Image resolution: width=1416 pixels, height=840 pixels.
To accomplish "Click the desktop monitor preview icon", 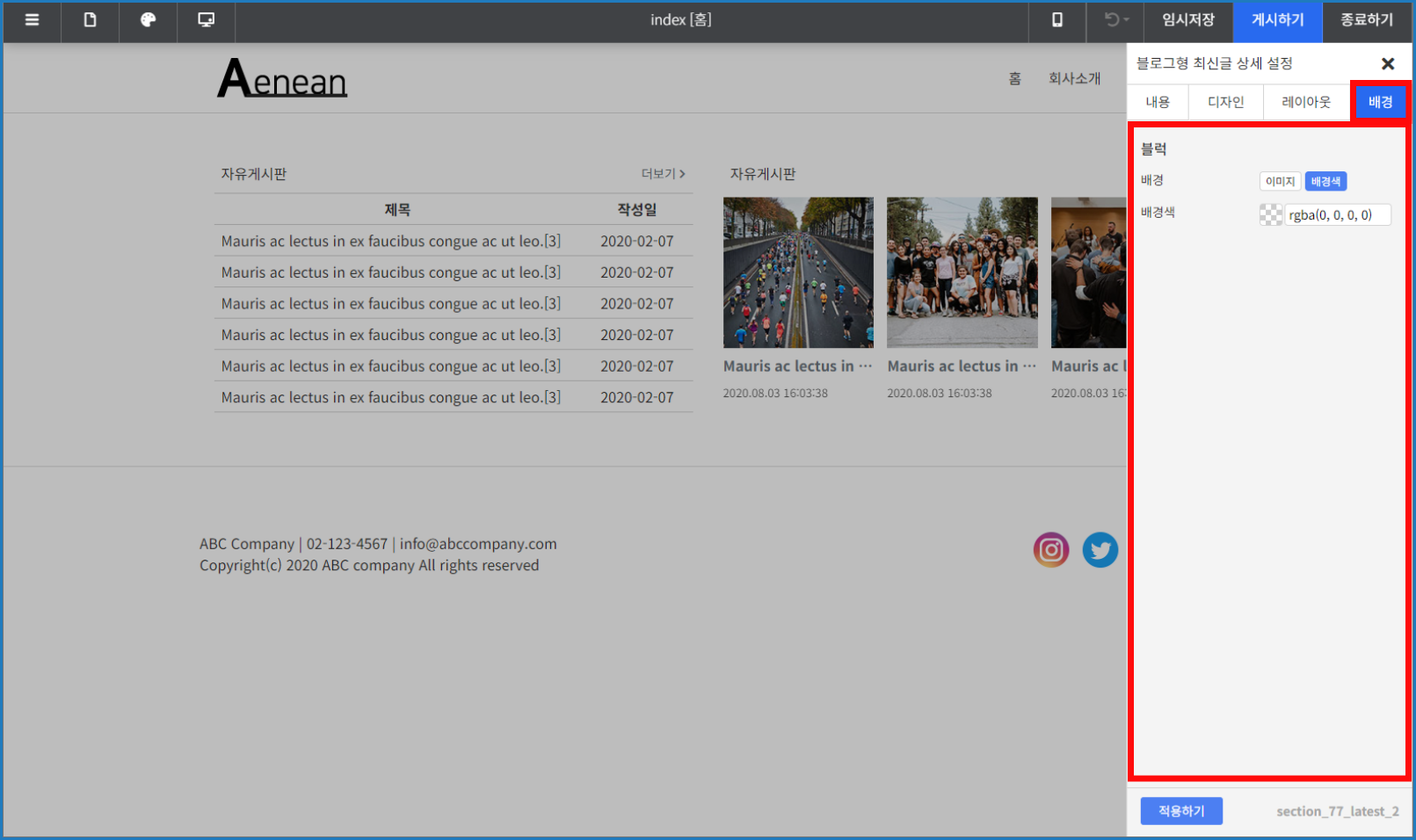I will coord(206,20).
